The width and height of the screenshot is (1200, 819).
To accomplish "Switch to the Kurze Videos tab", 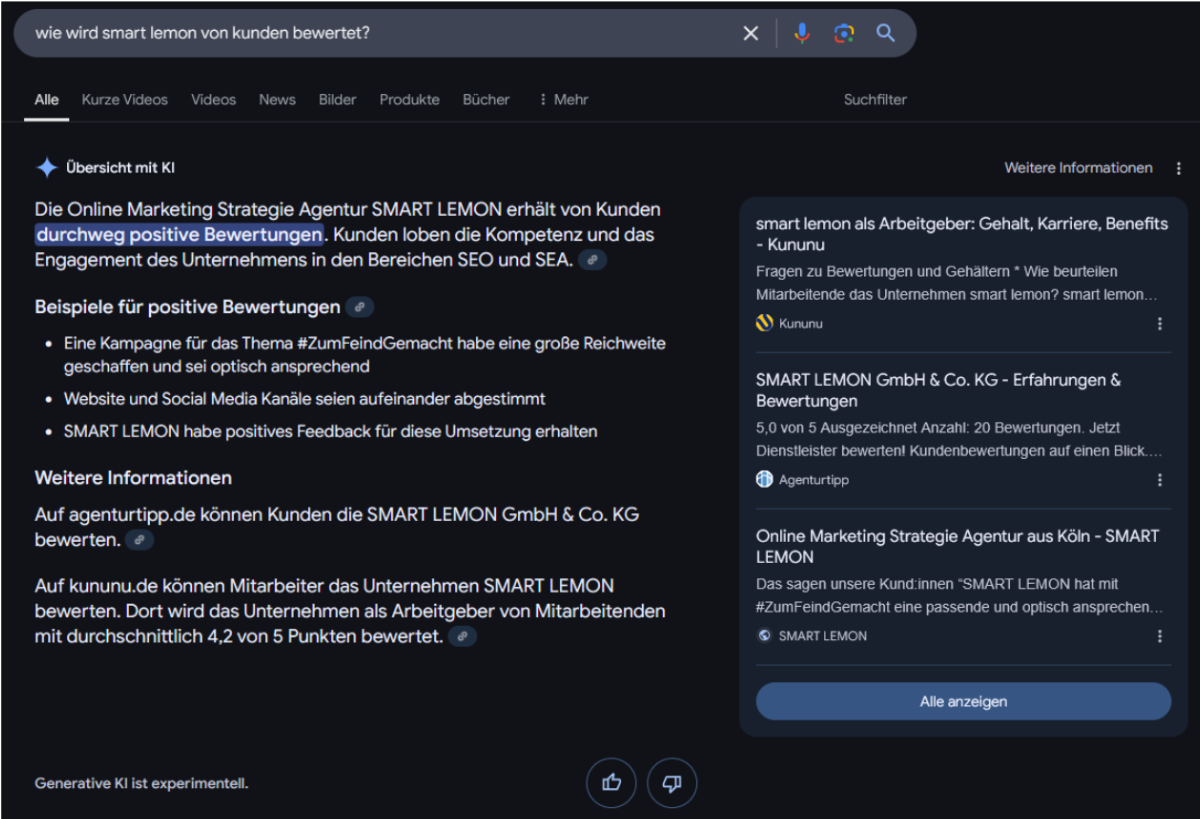I will point(125,100).
